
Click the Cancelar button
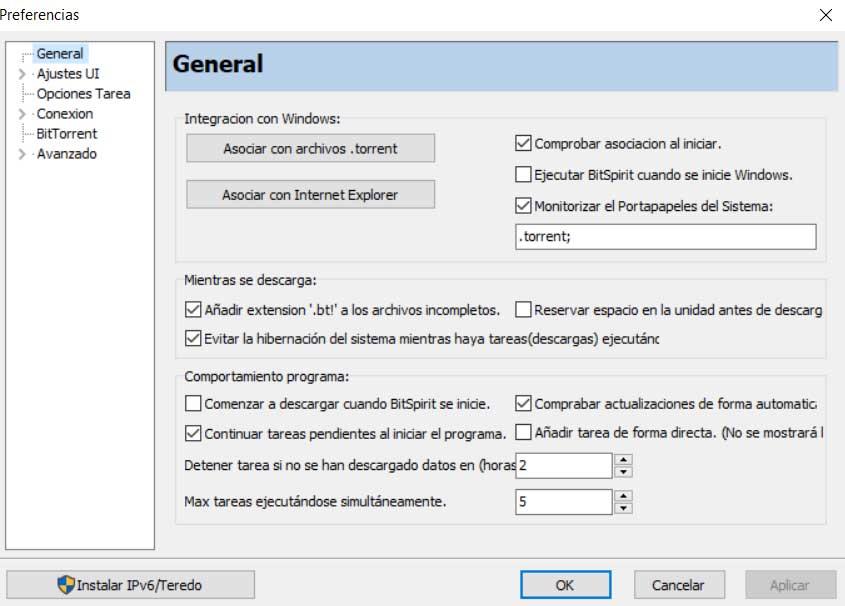[679, 585]
